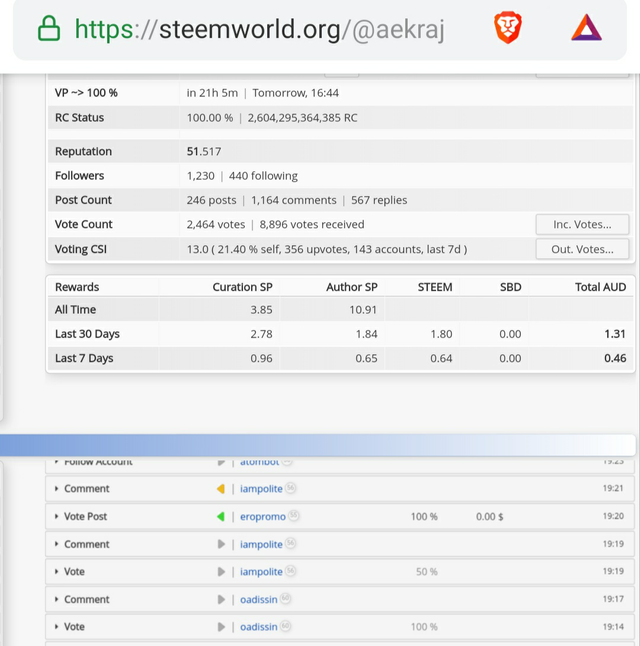Select Last 7 Days curation value 0.96
Screen dimensions: 640x646
point(261,358)
